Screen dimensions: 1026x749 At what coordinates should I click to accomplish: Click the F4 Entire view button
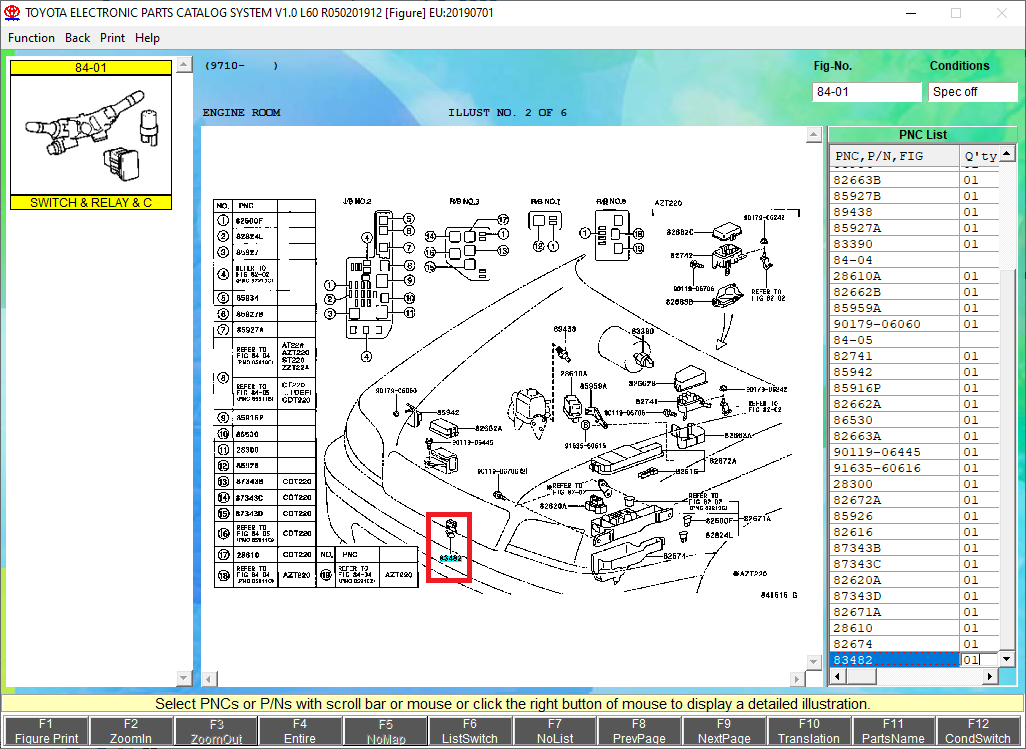click(x=300, y=731)
